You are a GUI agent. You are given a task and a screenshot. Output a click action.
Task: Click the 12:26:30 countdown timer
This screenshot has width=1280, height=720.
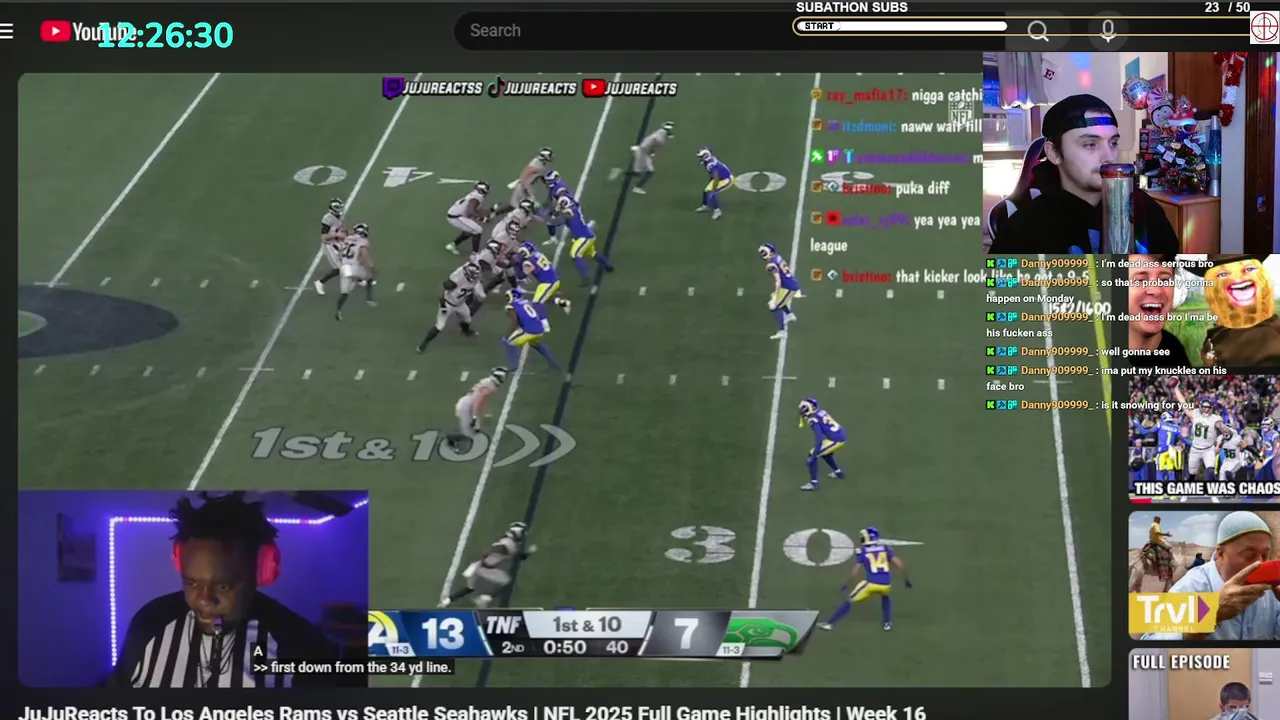(165, 35)
